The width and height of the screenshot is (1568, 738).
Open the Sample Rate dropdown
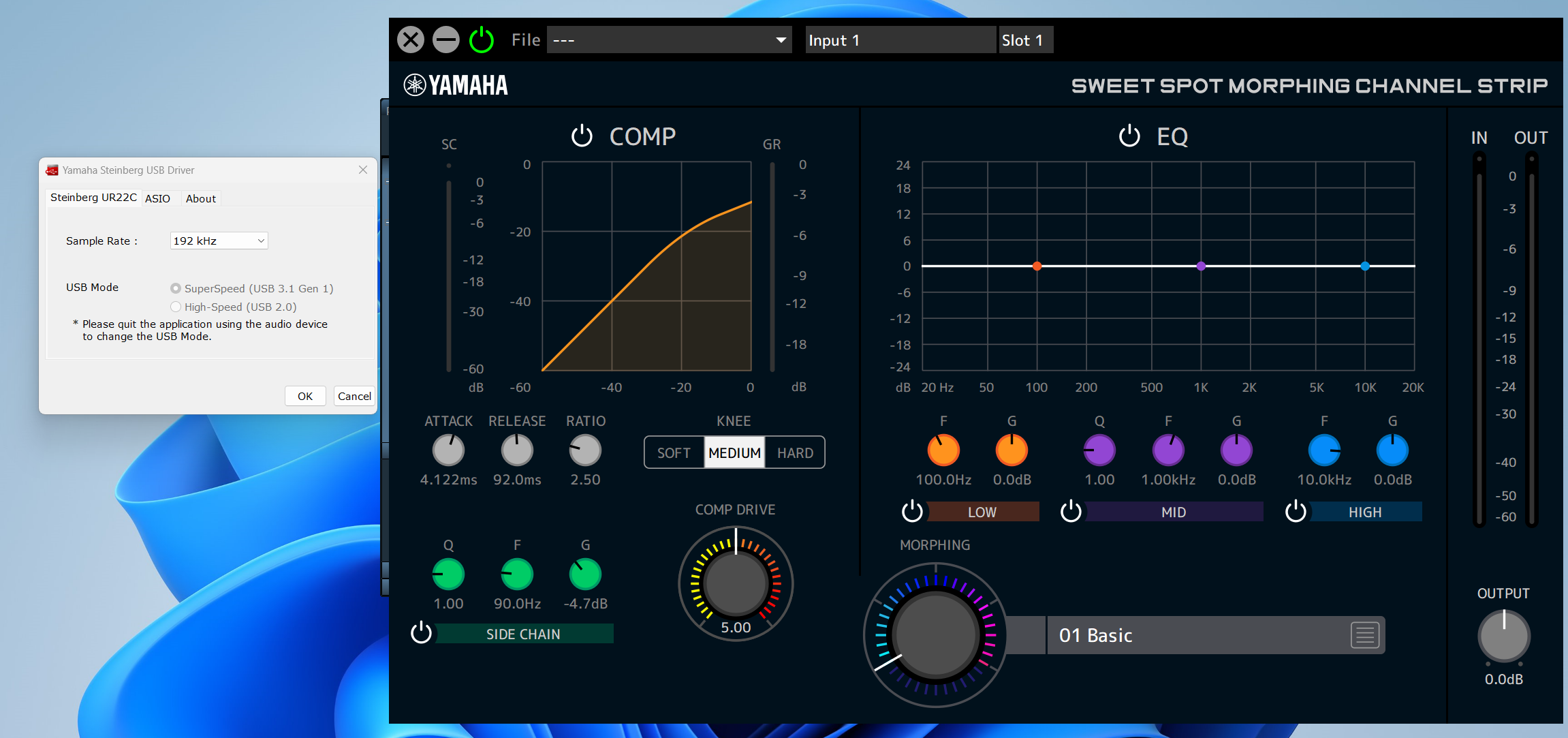click(219, 241)
